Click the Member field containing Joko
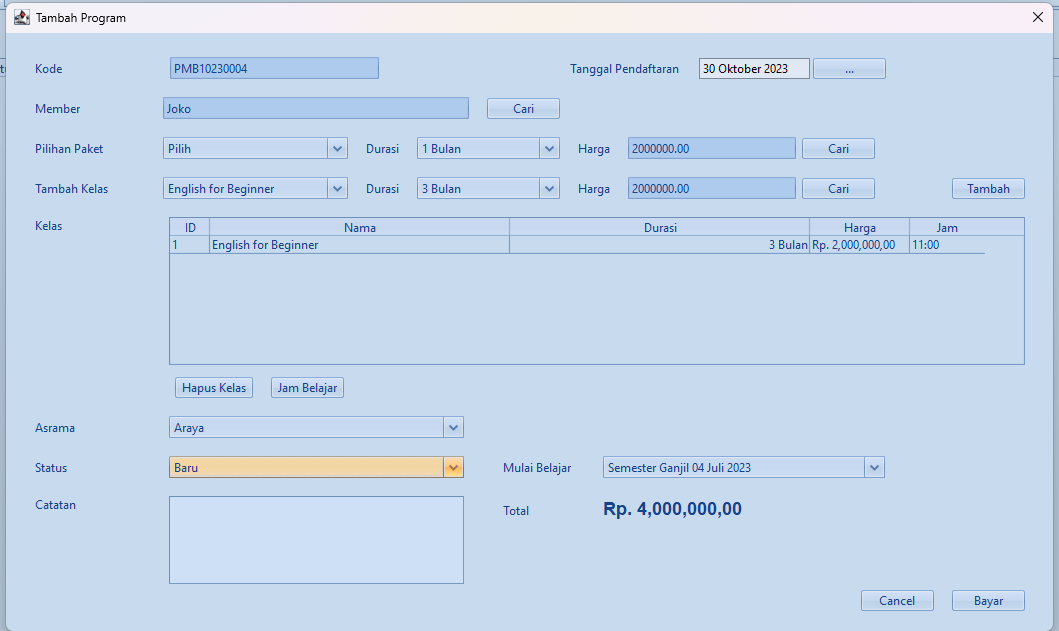 click(x=315, y=108)
